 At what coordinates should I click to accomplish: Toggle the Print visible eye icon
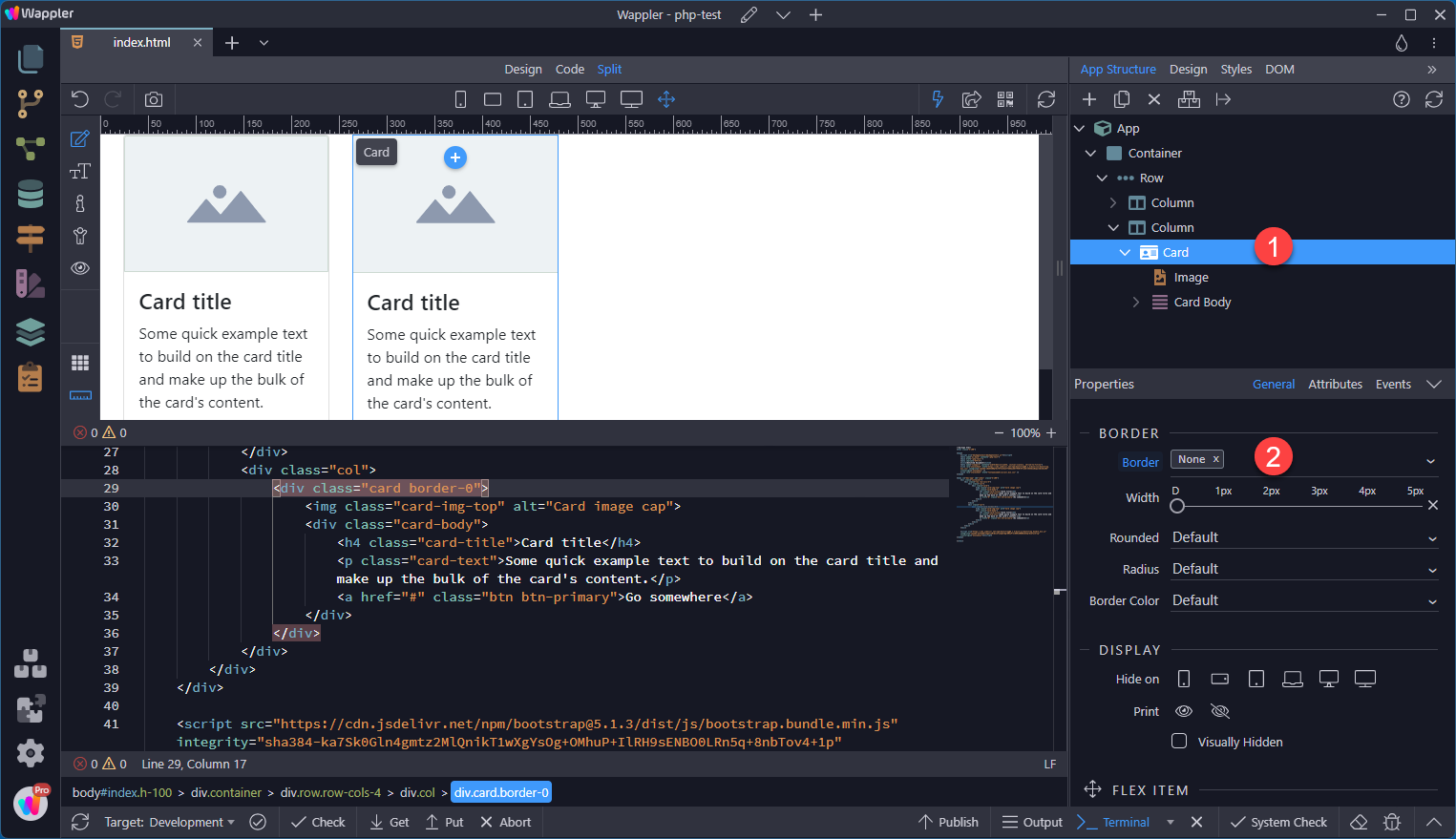(x=1184, y=711)
